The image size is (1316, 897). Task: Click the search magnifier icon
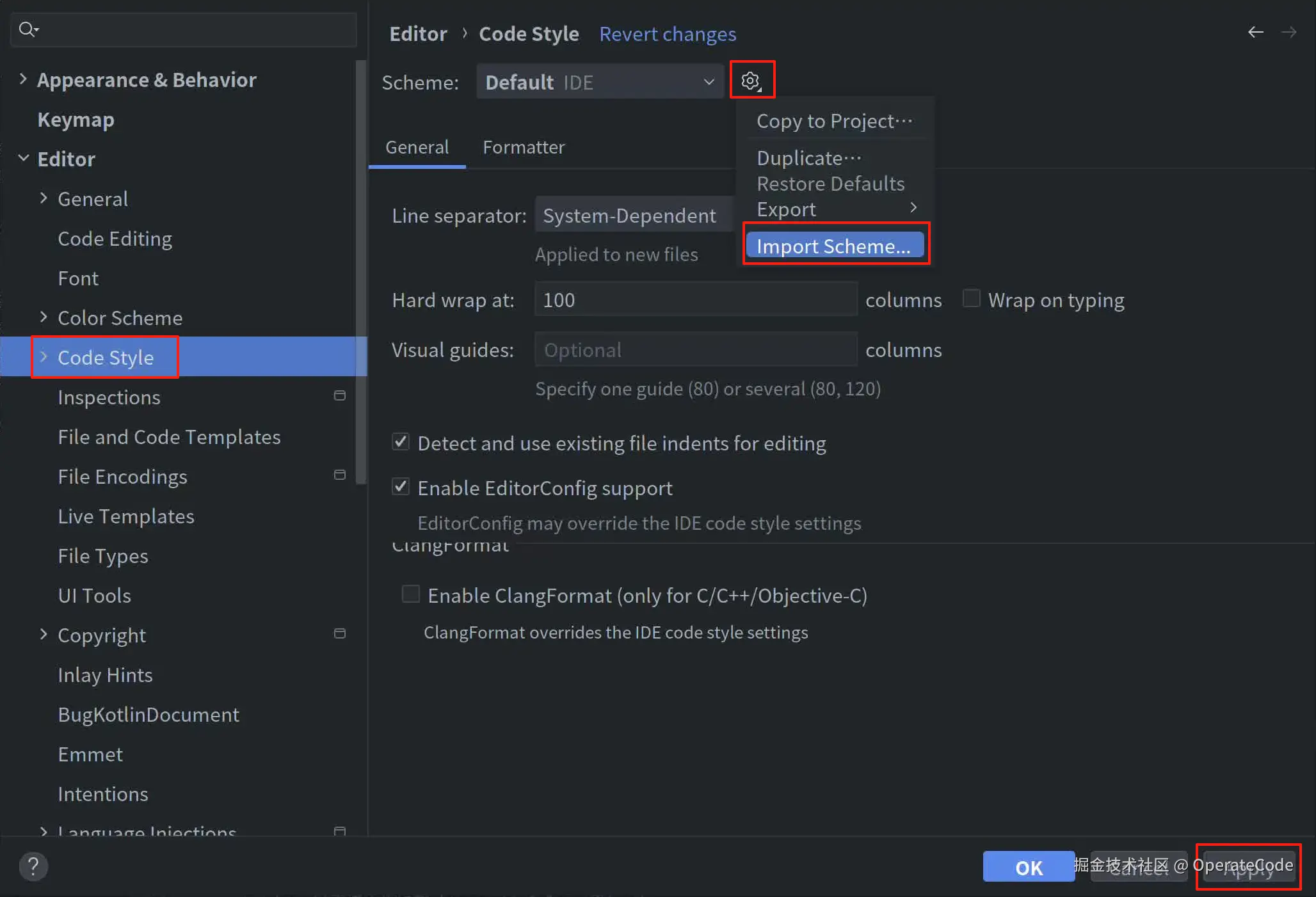tap(28, 29)
